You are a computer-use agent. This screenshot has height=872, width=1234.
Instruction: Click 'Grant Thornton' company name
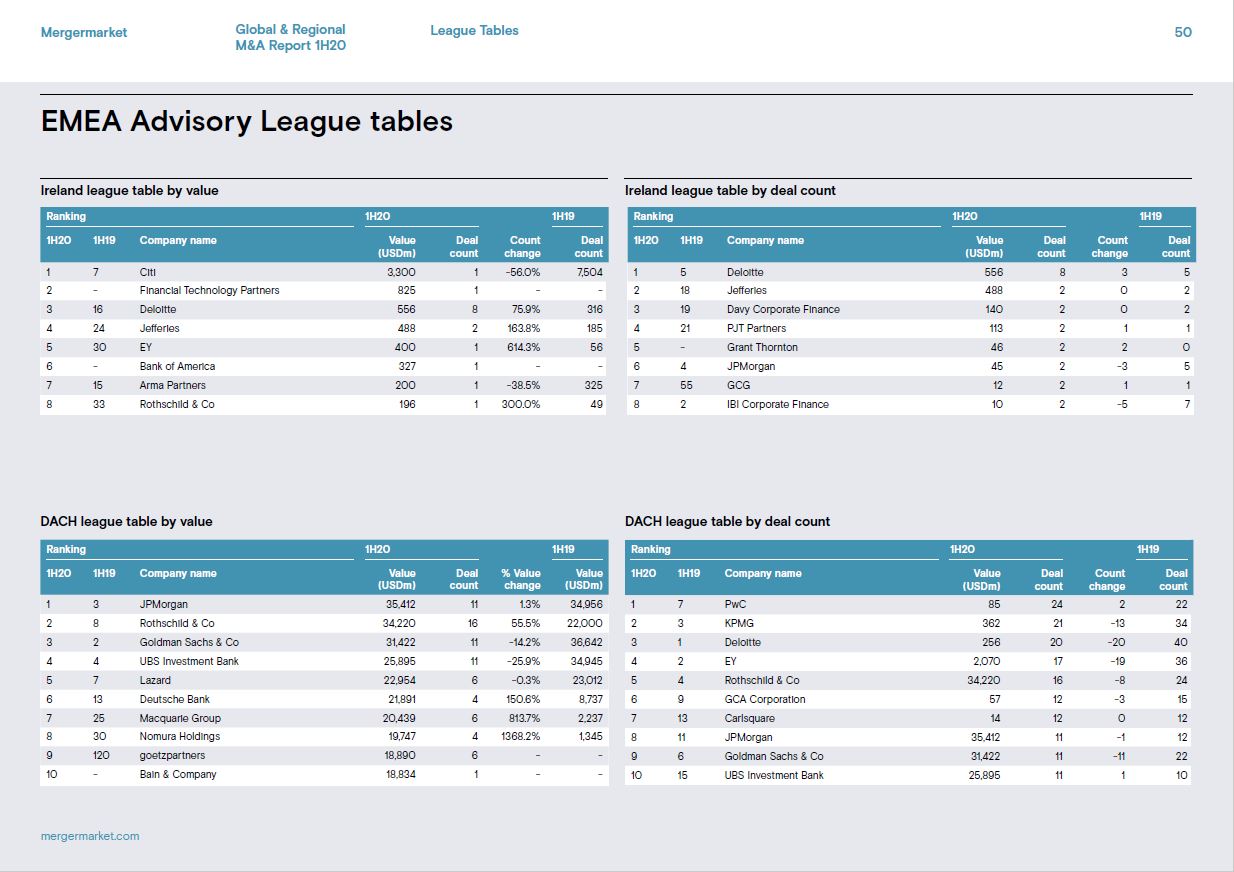pos(762,347)
